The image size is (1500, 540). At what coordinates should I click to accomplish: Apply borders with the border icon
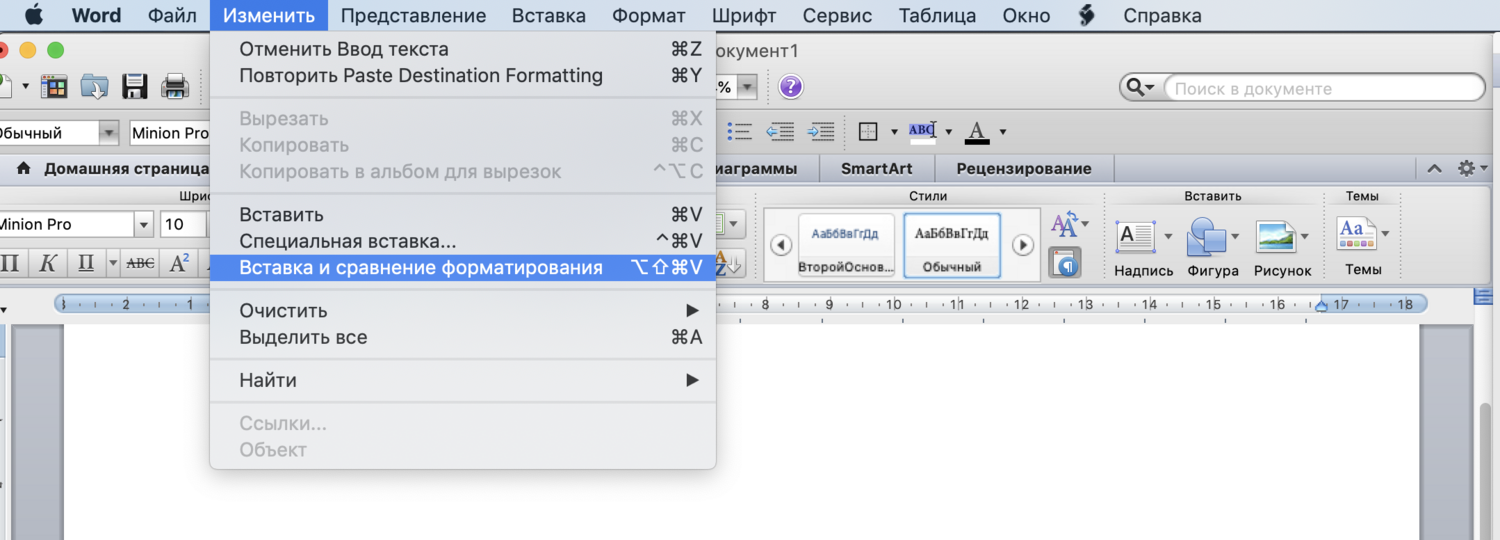coord(868,131)
